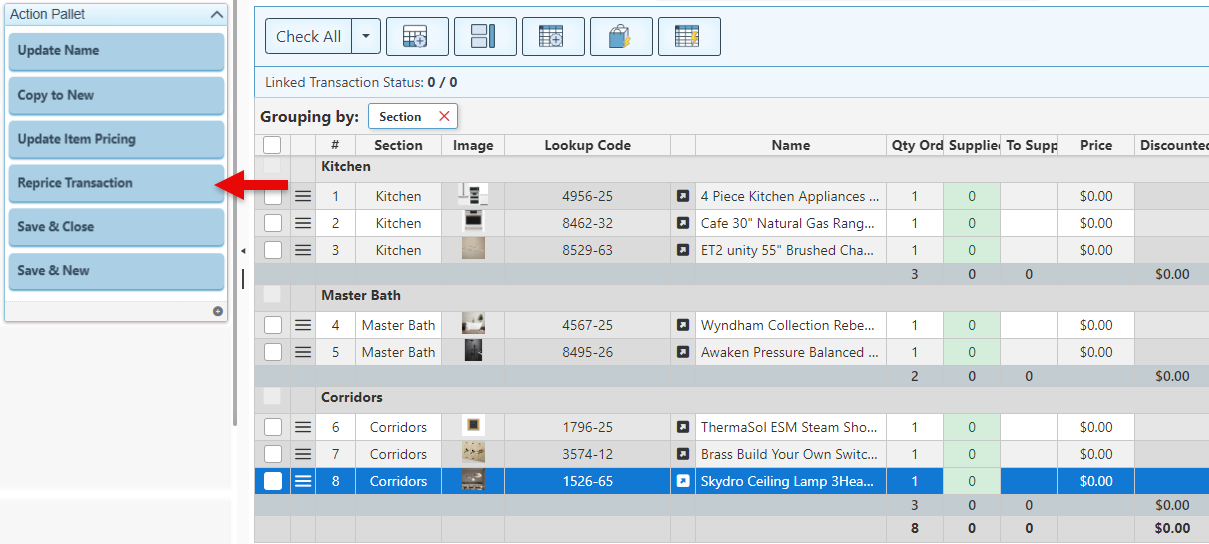Screen dimensions: 1209x544
Task: Click the table with lightning bolt icon
Action: [x=689, y=37]
